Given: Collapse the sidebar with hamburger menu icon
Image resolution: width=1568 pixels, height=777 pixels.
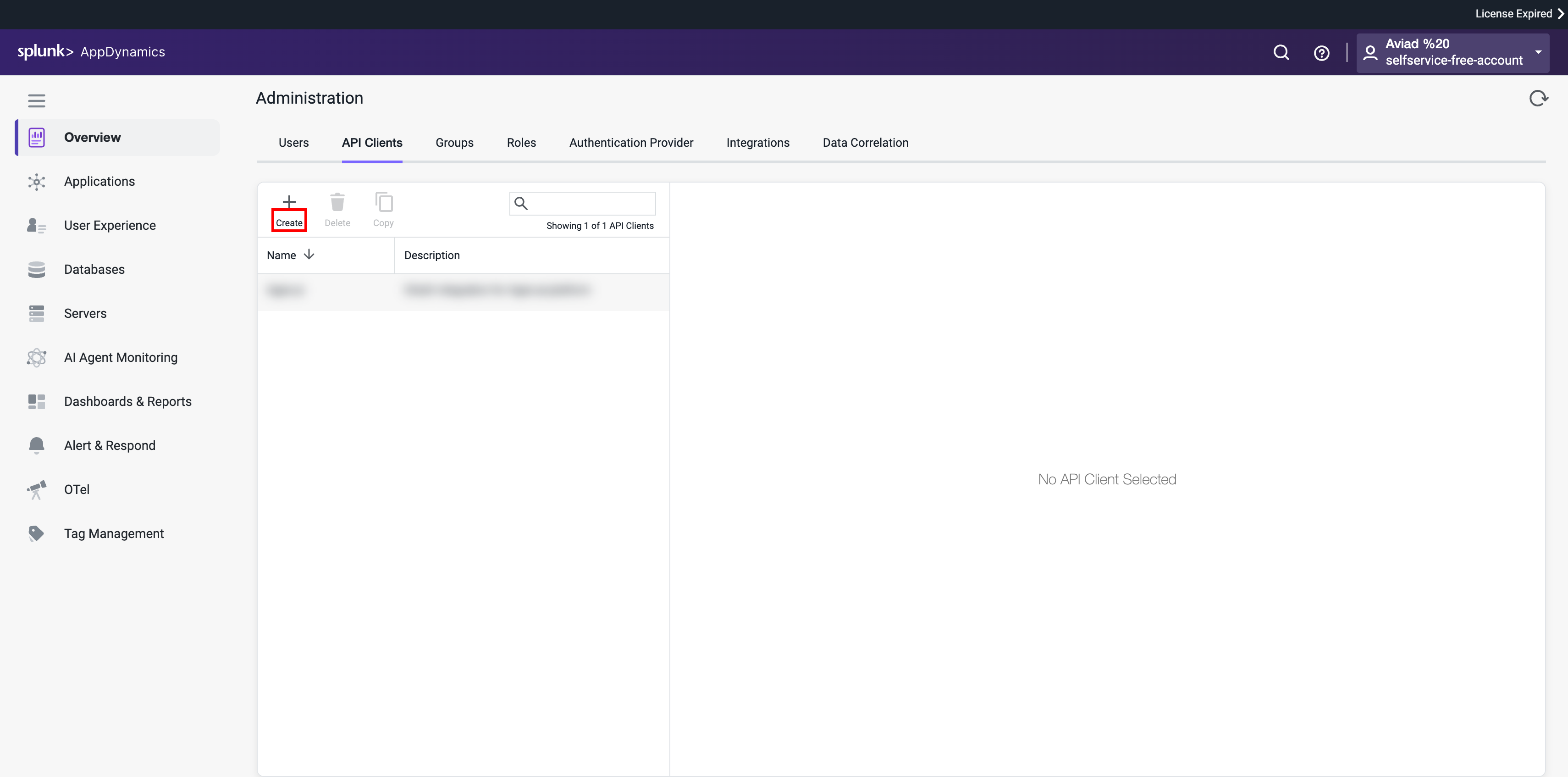Looking at the screenshot, I should [x=37, y=100].
